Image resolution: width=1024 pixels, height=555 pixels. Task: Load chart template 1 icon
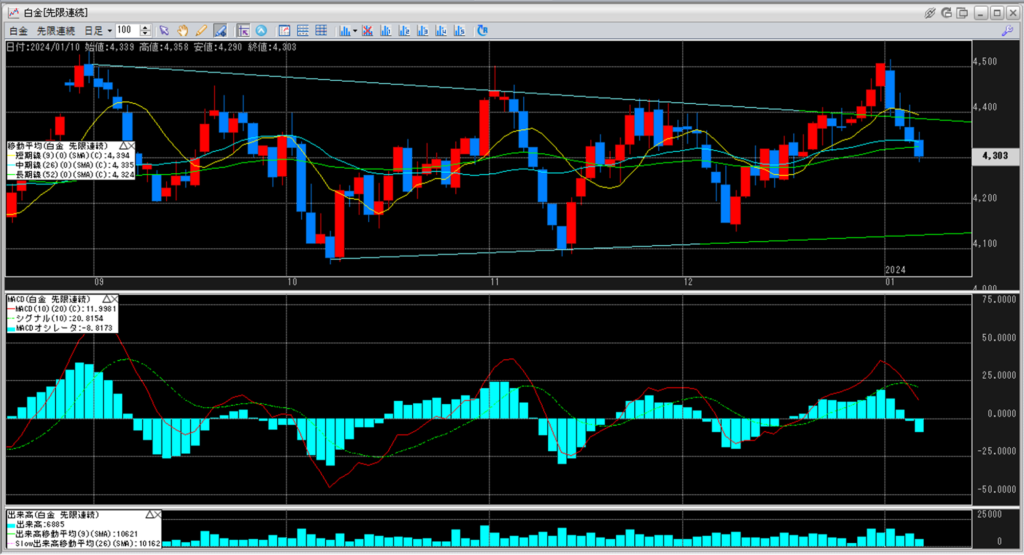point(386,31)
